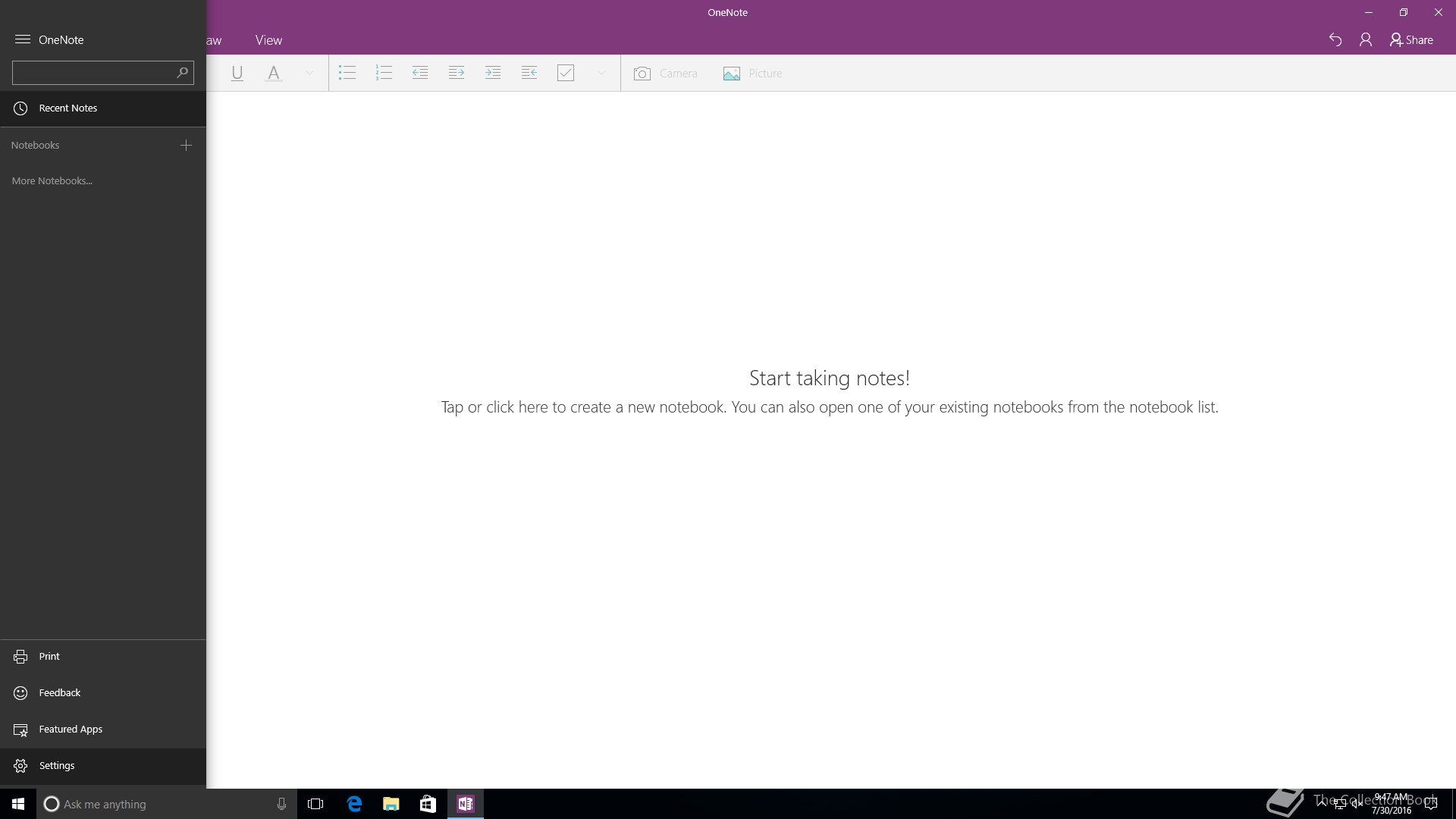Screen dimensions: 1456x819
Task: Restore down the OneNote window
Action: (x=1404, y=12)
